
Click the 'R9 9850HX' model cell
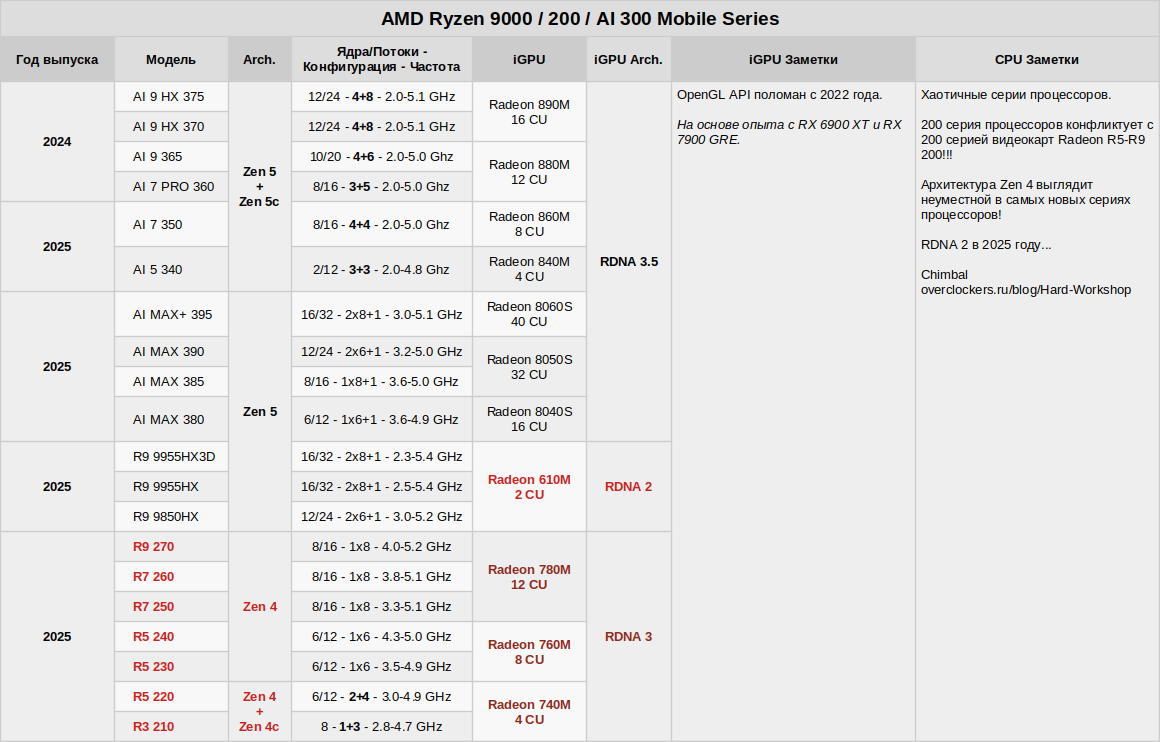[171, 516]
